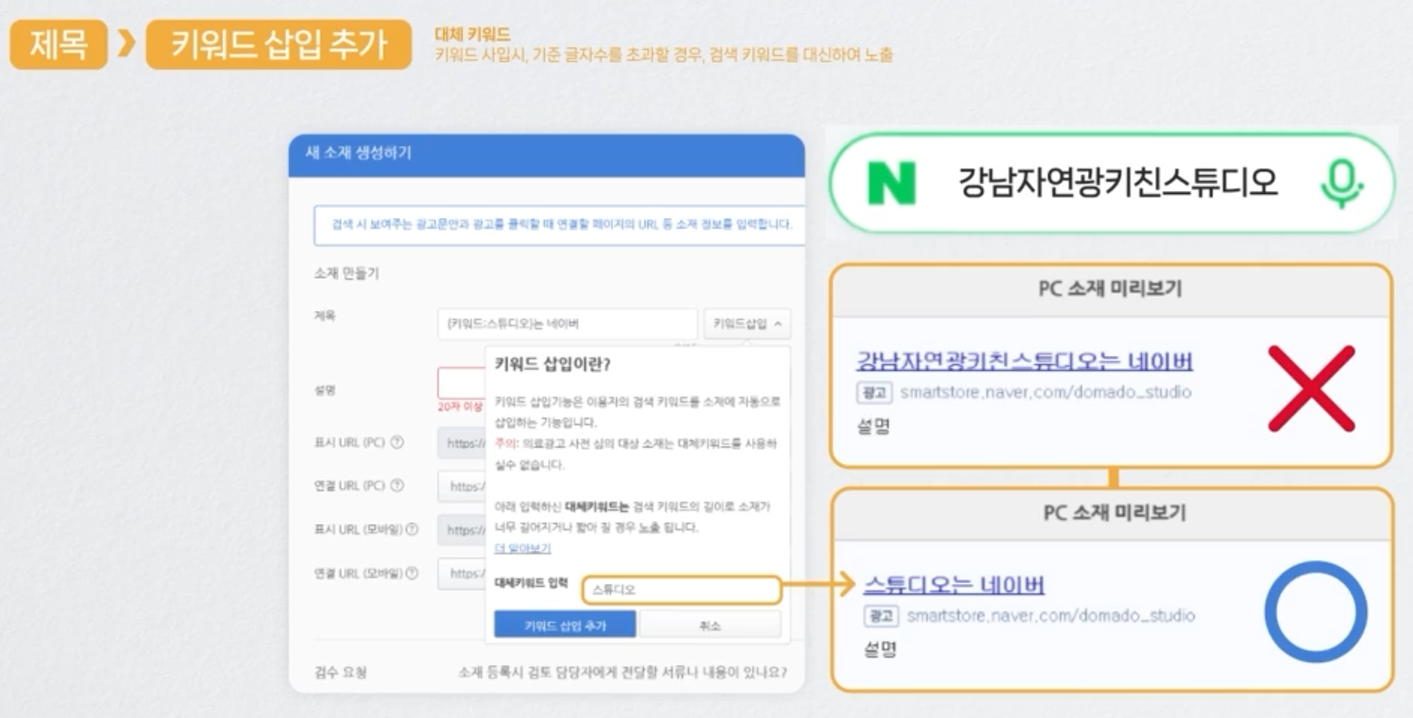Click the 새 소재 생성하기 dialog header
The height and width of the screenshot is (718, 1413).
coord(546,155)
